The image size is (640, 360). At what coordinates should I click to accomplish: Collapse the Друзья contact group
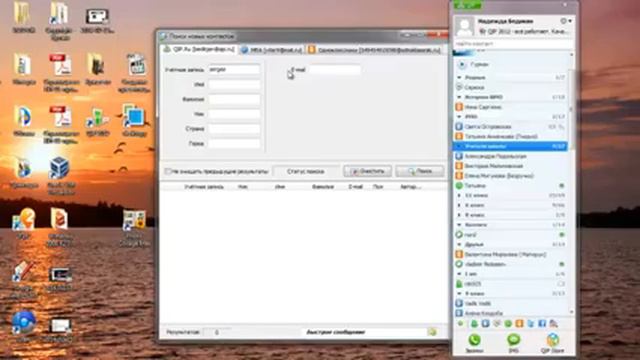point(459,244)
